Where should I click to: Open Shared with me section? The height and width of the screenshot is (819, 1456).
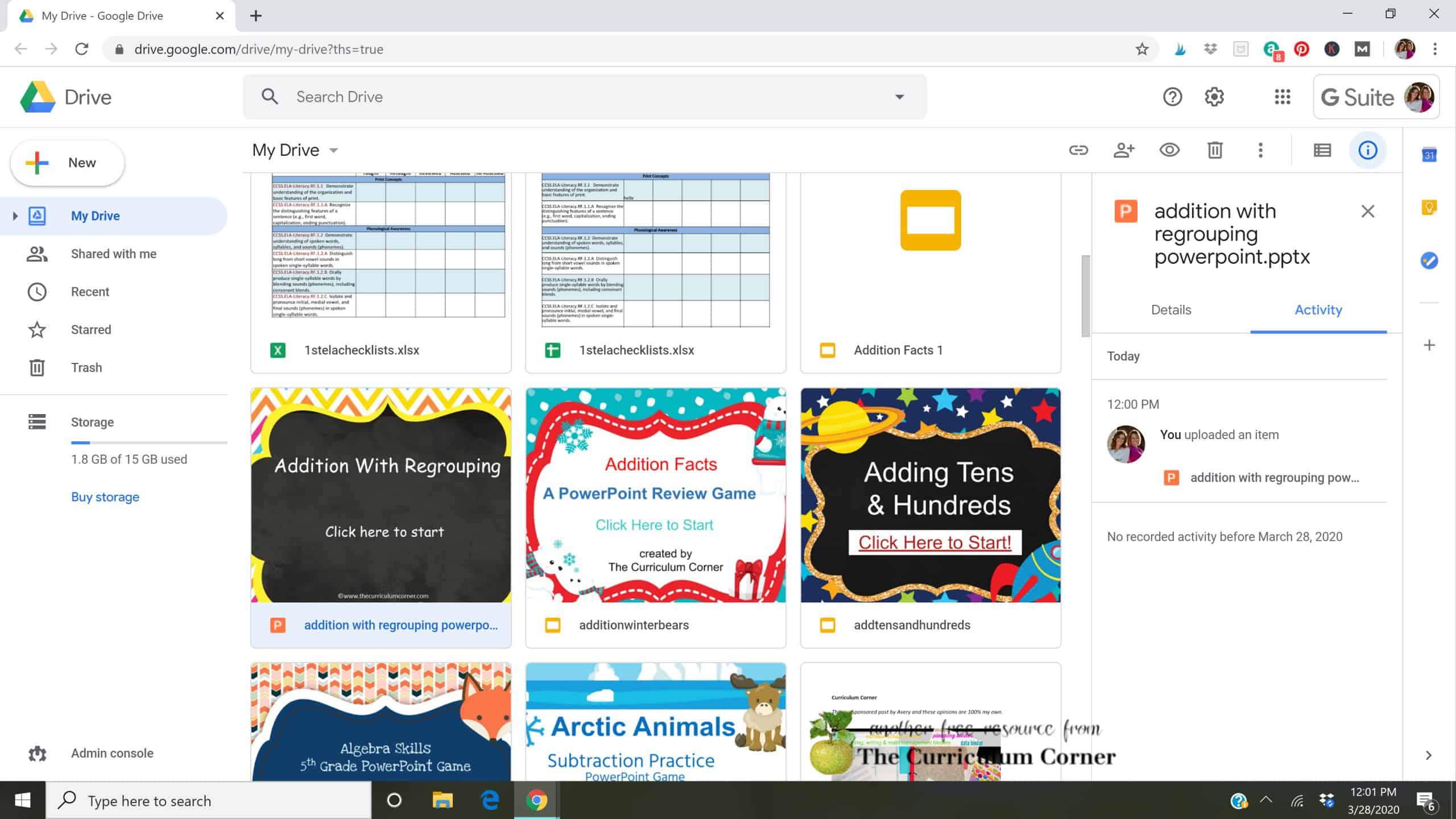coord(113,254)
